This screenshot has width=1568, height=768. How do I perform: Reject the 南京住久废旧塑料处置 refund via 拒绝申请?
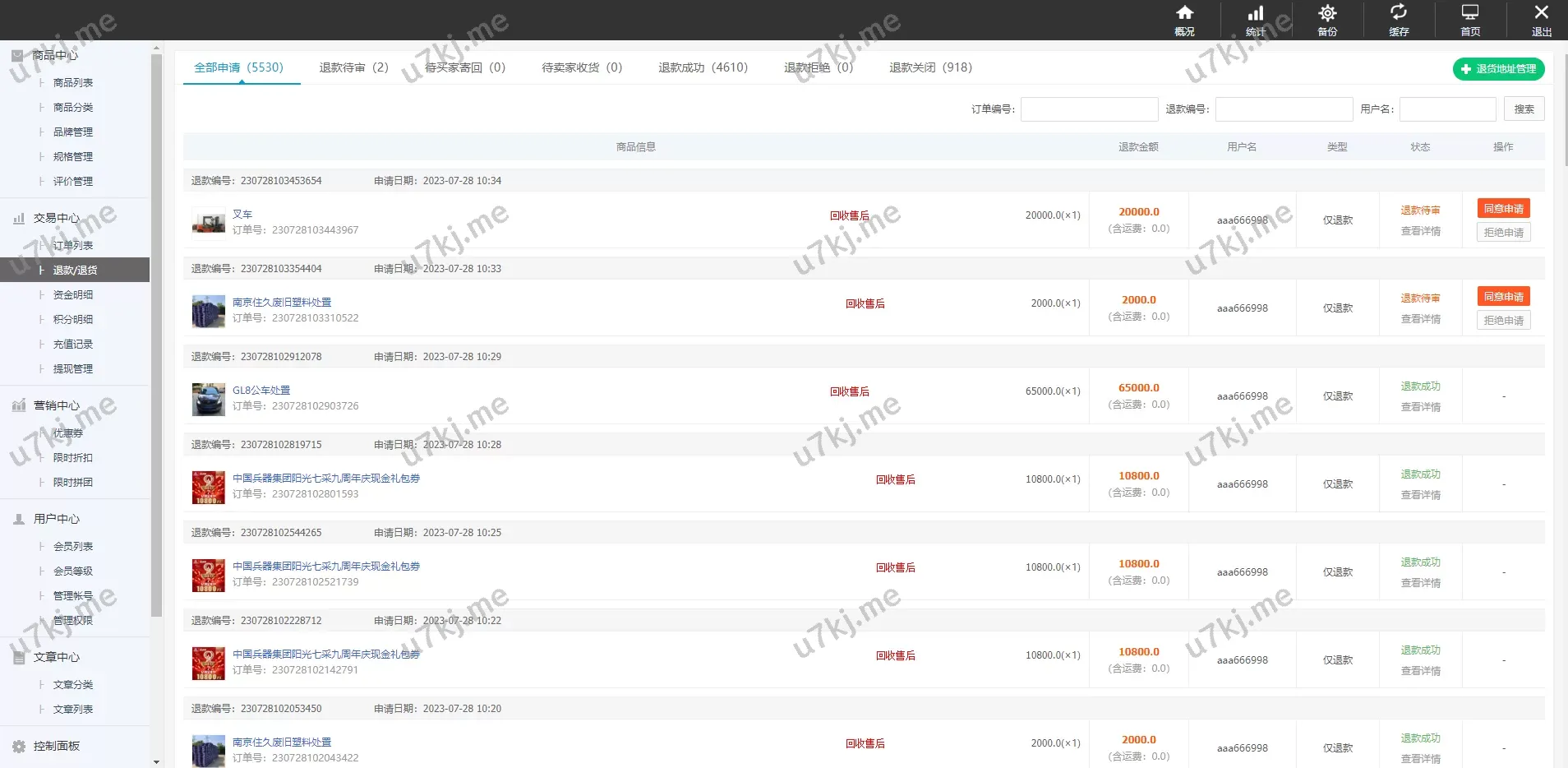coord(1503,321)
